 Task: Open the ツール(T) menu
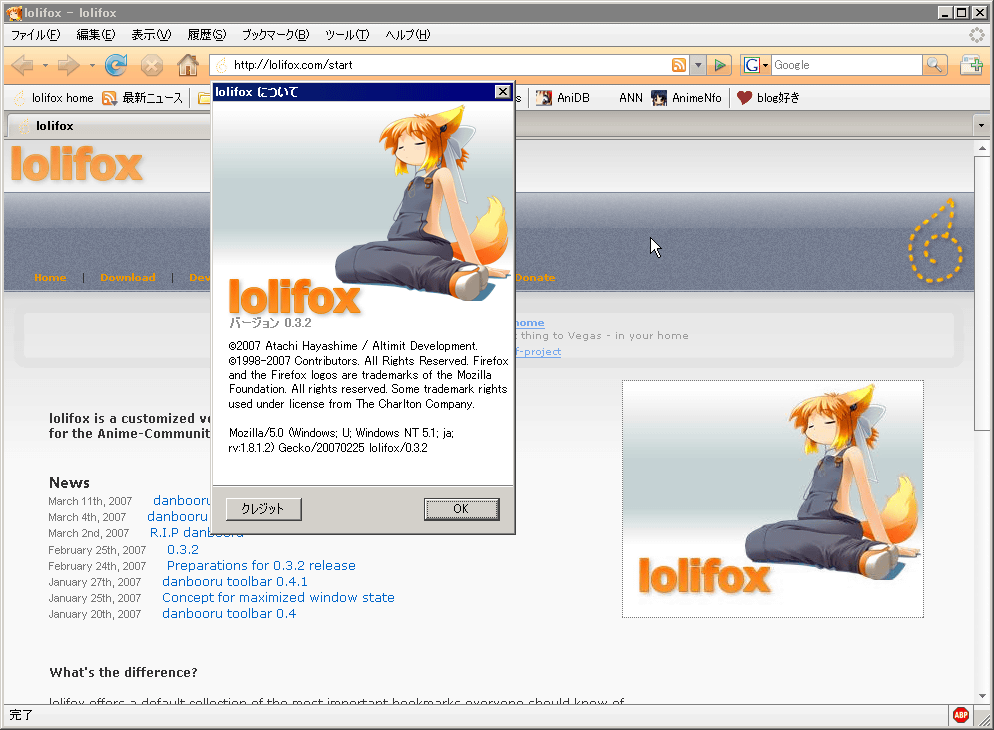coord(347,35)
